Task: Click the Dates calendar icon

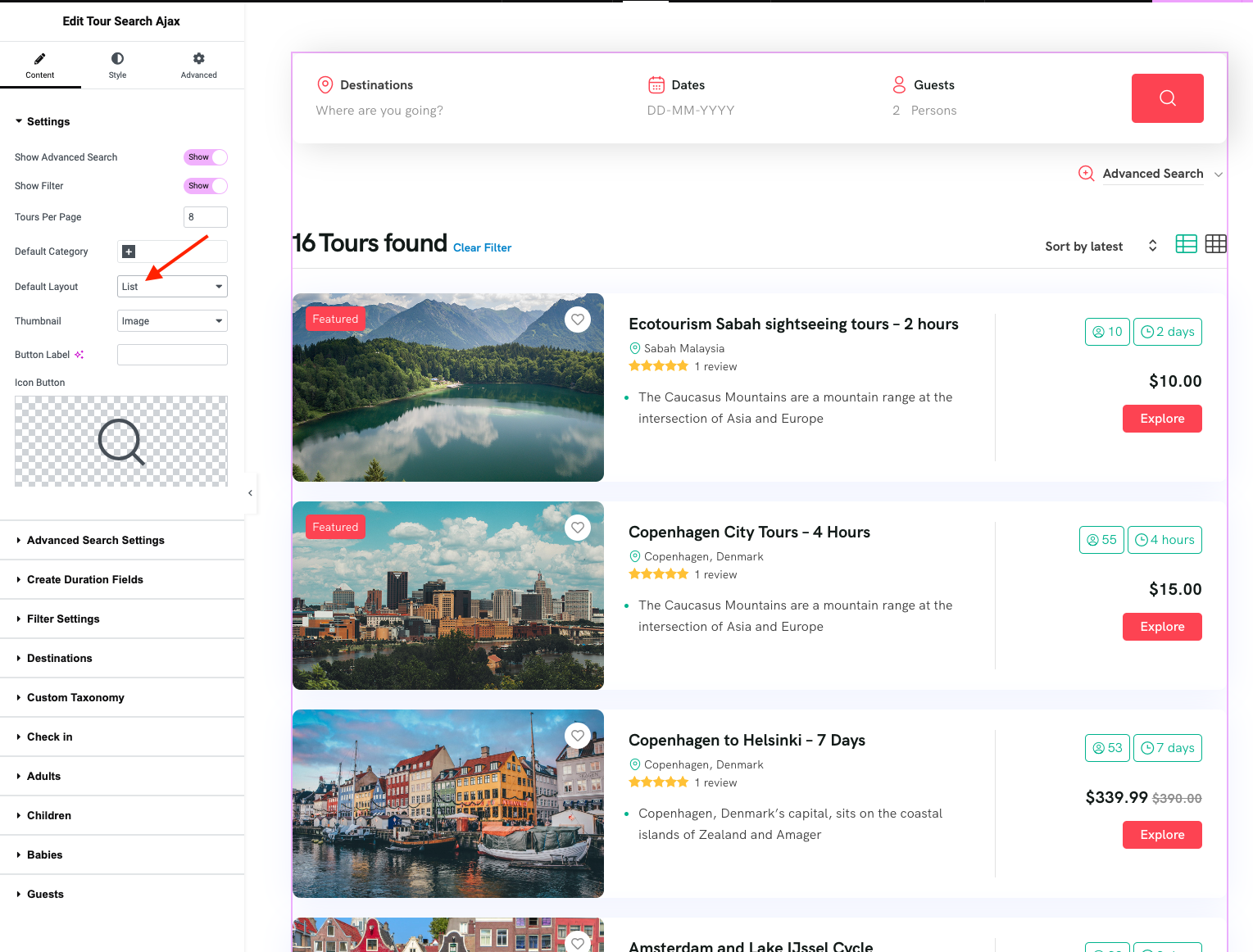Action: [656, 84]
